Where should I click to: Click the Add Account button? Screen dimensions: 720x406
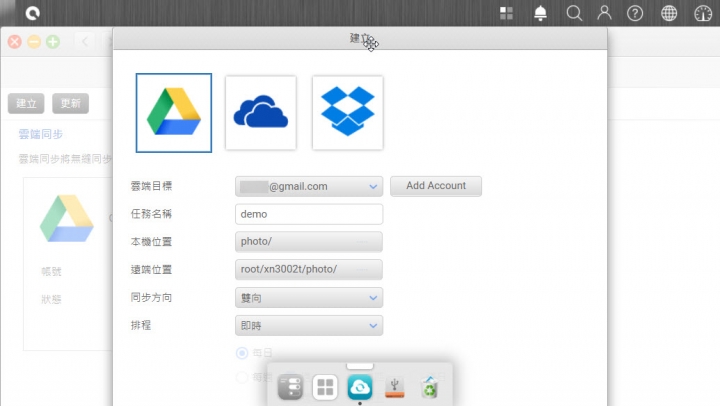click(x=436, y=186)
